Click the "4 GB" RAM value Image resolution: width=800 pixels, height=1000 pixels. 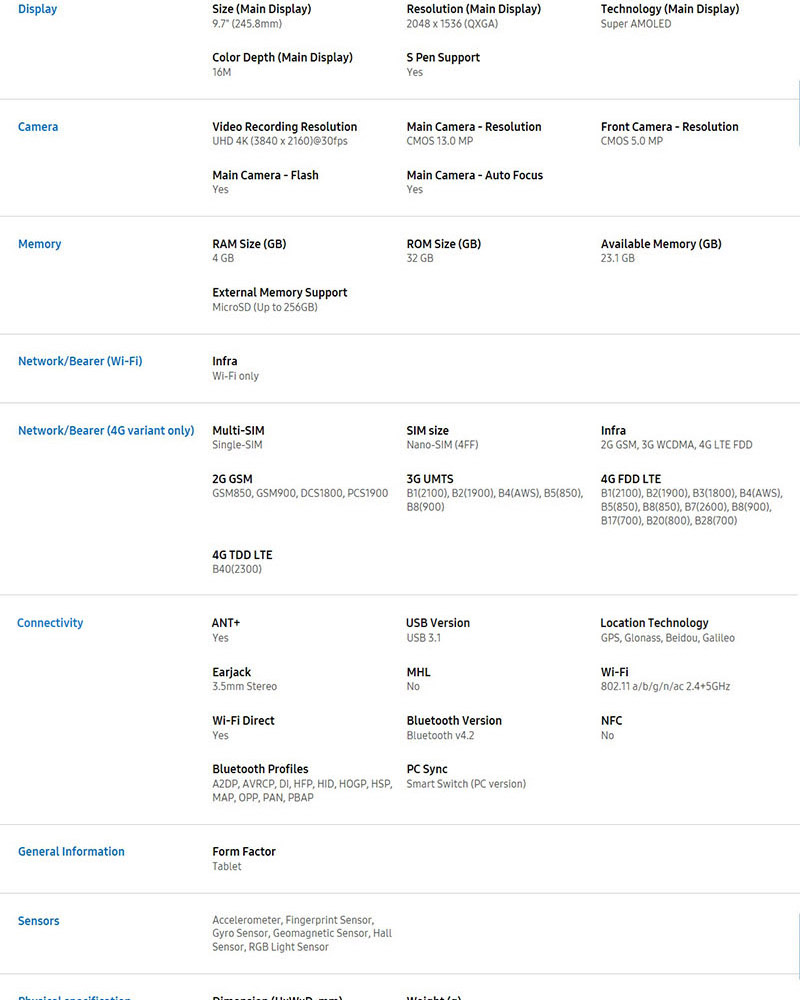(x=223, y=258)
